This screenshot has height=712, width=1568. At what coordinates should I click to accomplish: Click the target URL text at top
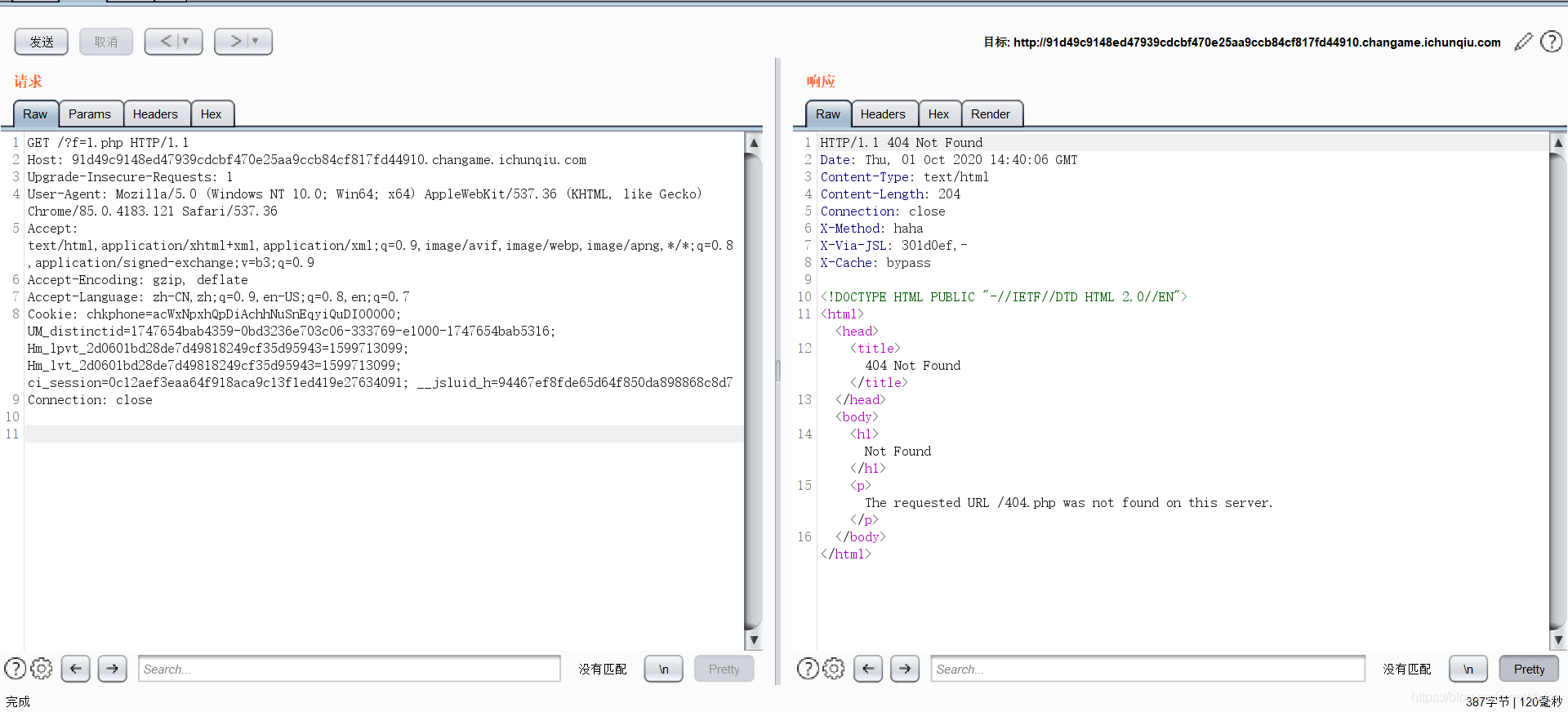(1257, 42)
